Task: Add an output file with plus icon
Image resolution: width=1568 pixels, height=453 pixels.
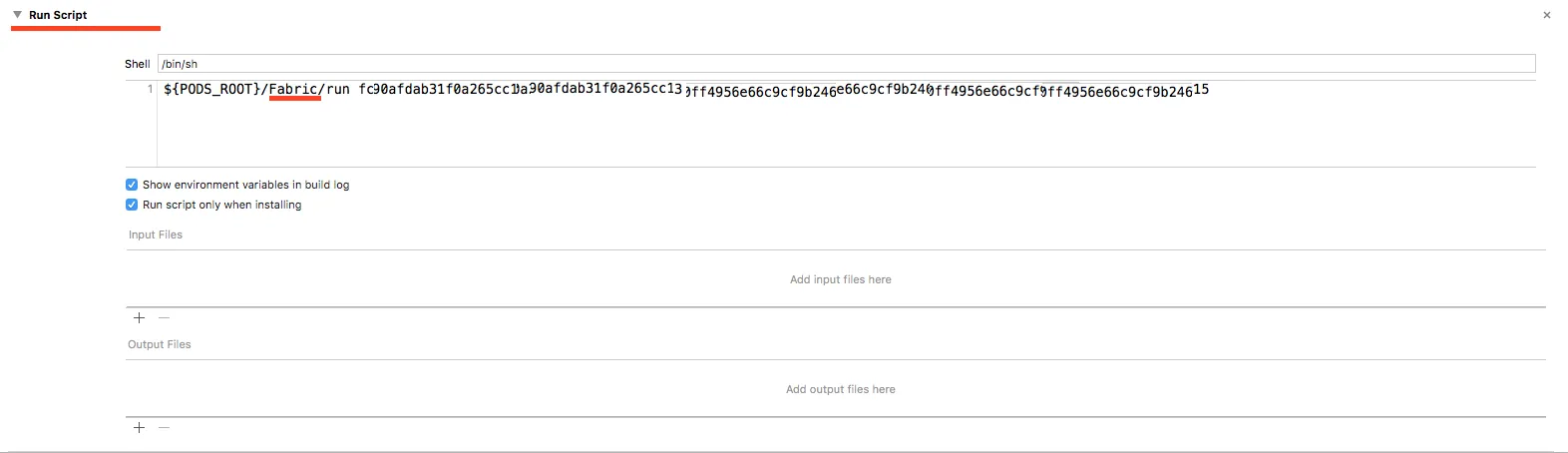Action: click(140, 427)
